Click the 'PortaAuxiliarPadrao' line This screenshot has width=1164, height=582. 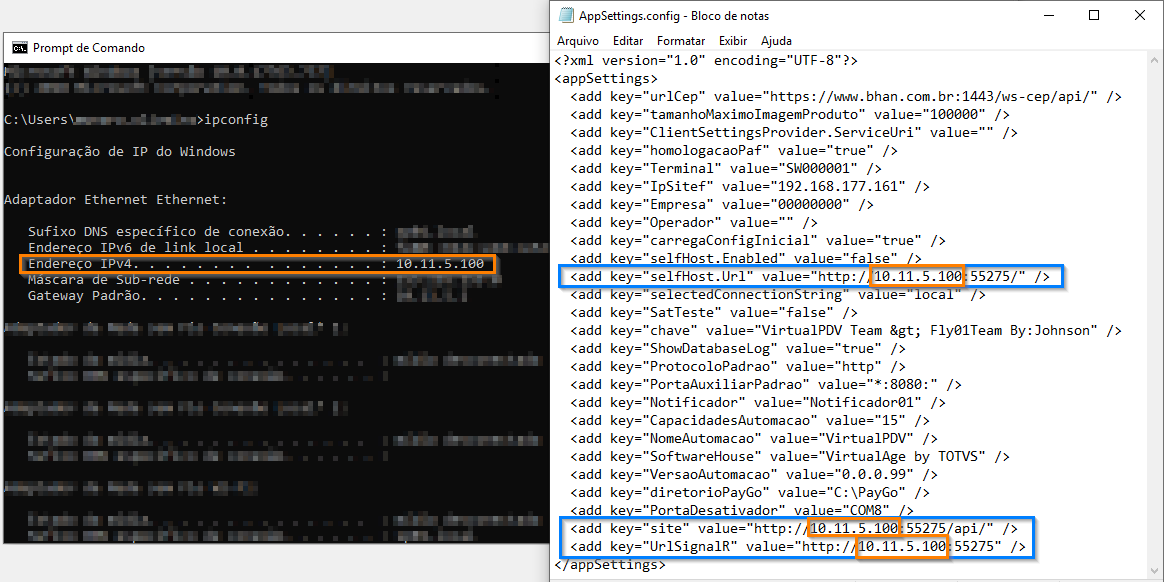pyautogui.click(x=765, y=385)
